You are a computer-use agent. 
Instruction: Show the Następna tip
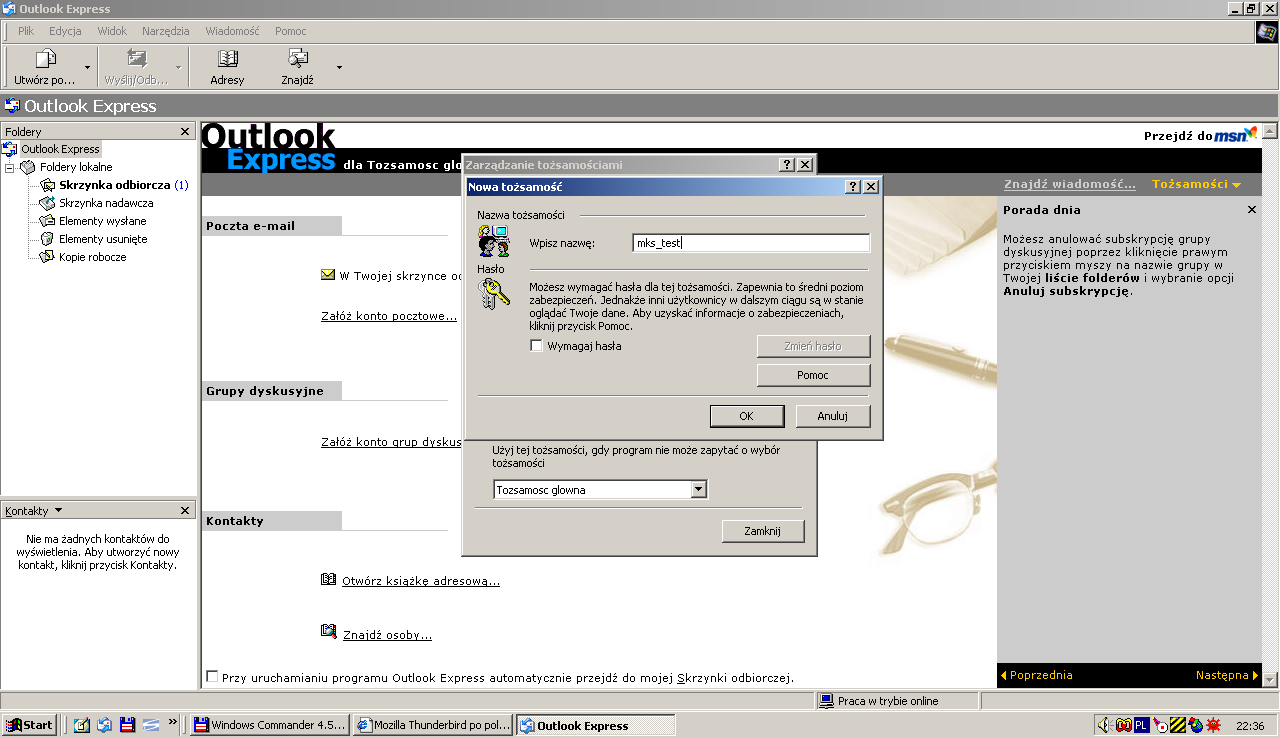tap(1227, 675)
